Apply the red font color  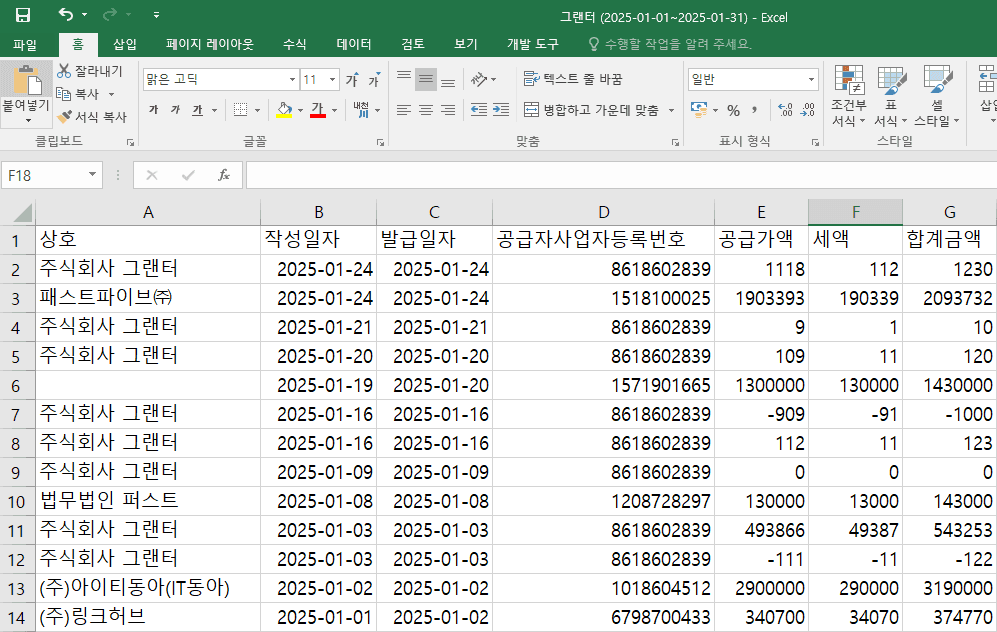click(x=317, y=110)
